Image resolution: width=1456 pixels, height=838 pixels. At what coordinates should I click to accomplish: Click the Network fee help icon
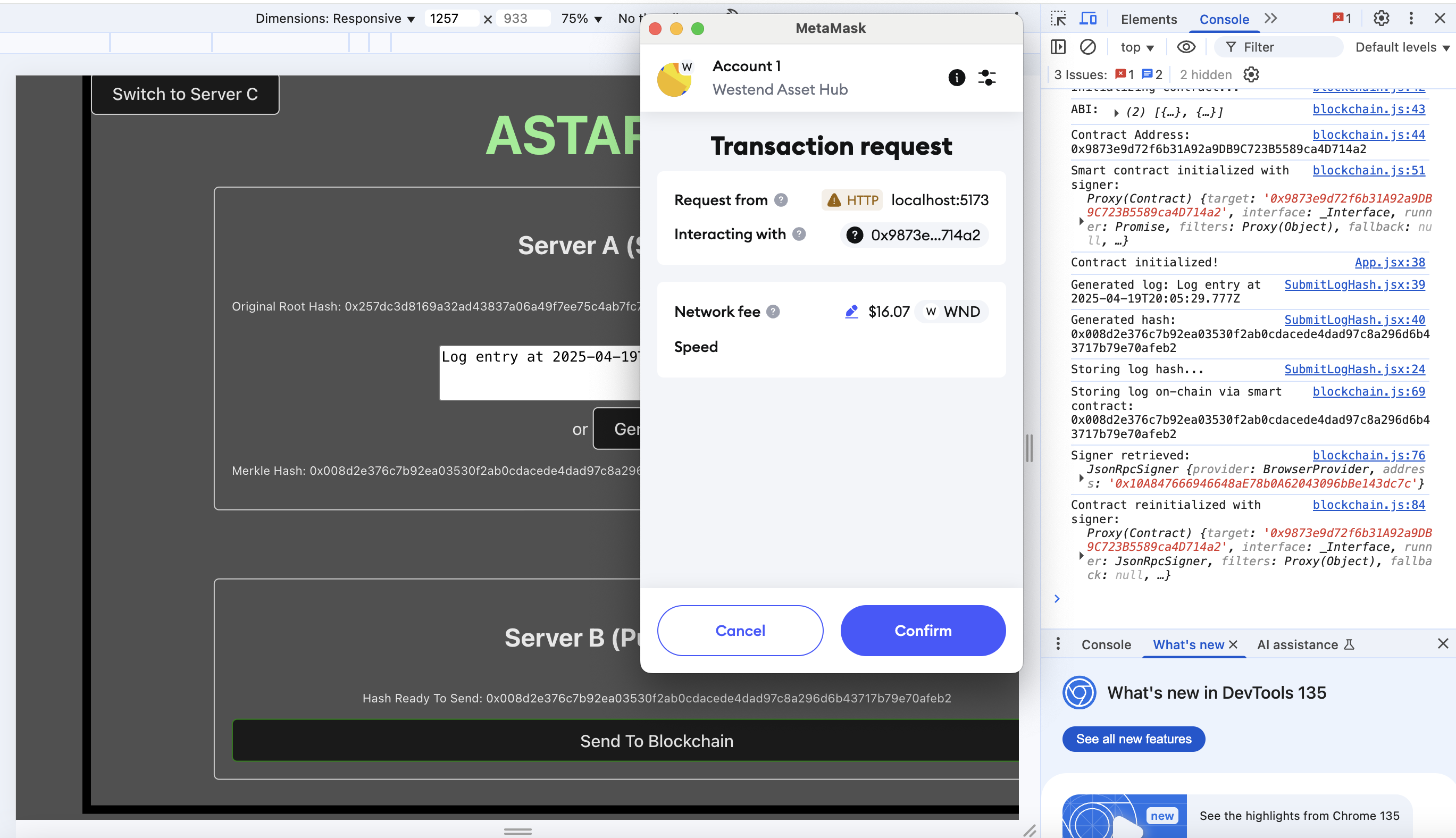point(773,312)
